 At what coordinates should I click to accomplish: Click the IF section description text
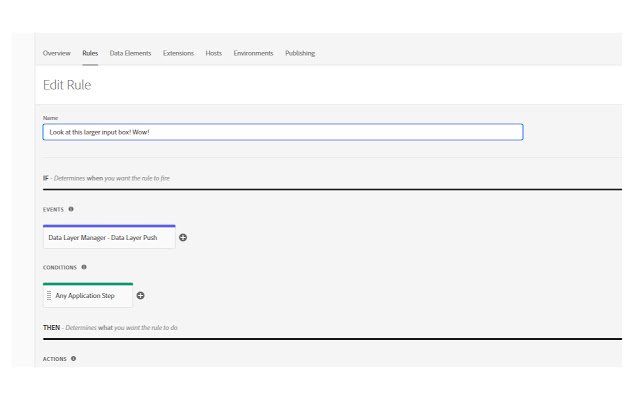tap(106, 178)
